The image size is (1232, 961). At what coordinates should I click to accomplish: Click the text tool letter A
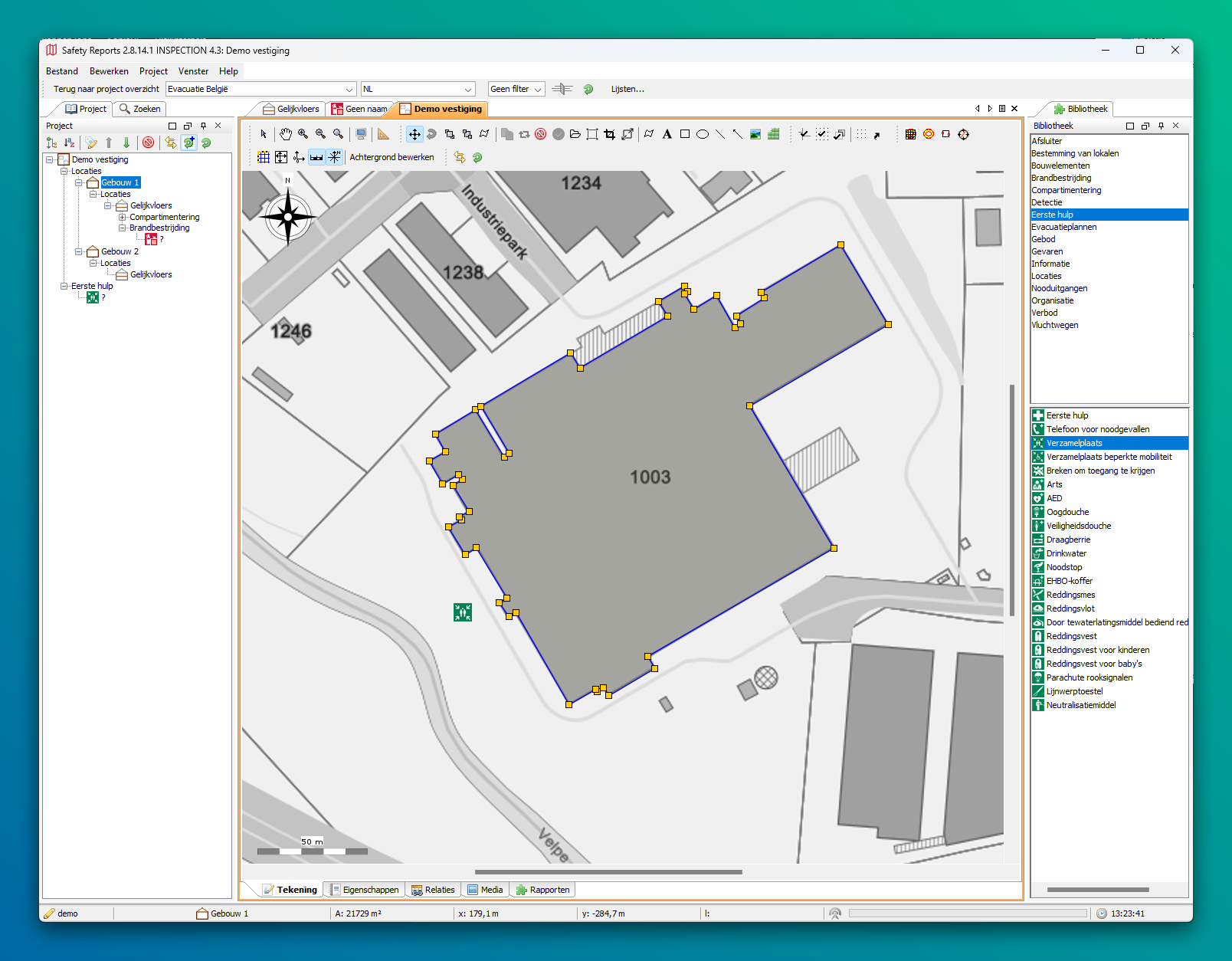click(x=667, y=134)
